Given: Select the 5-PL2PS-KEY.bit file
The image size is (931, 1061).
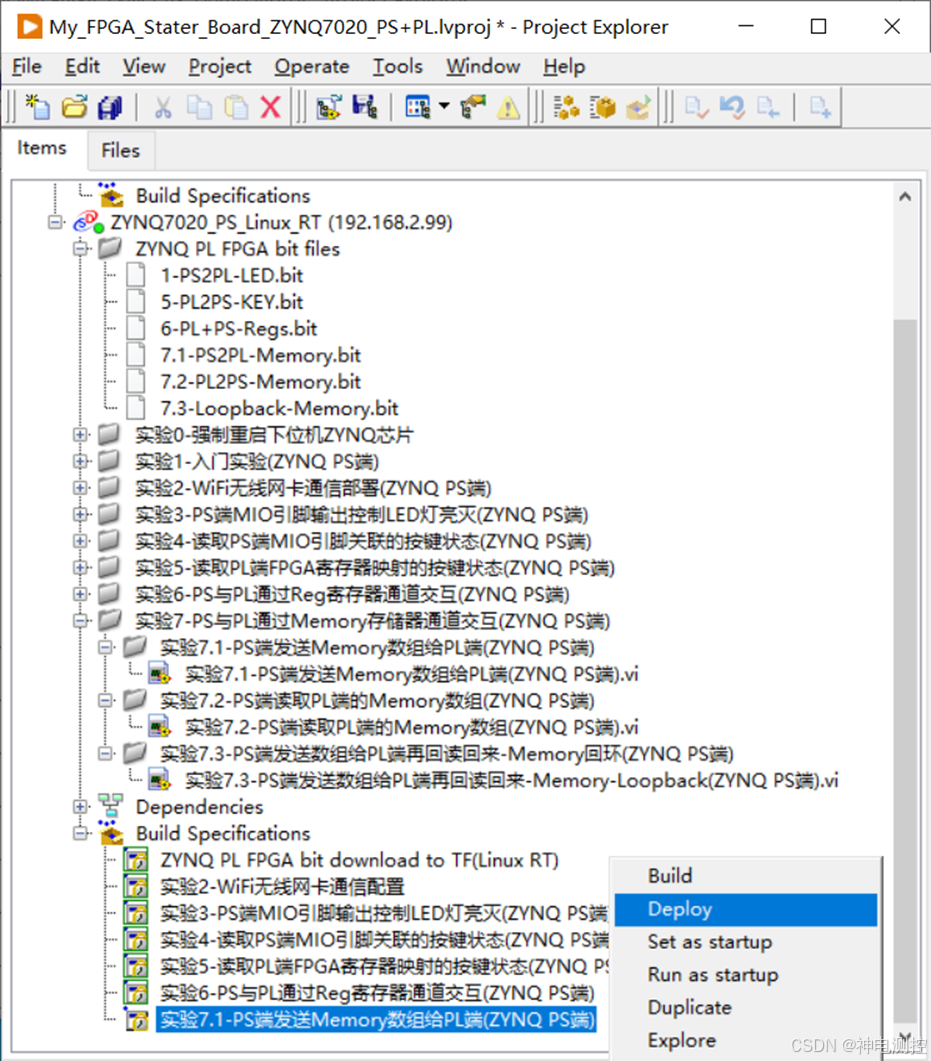Looking at the screenshot, I should coord(231,302).
